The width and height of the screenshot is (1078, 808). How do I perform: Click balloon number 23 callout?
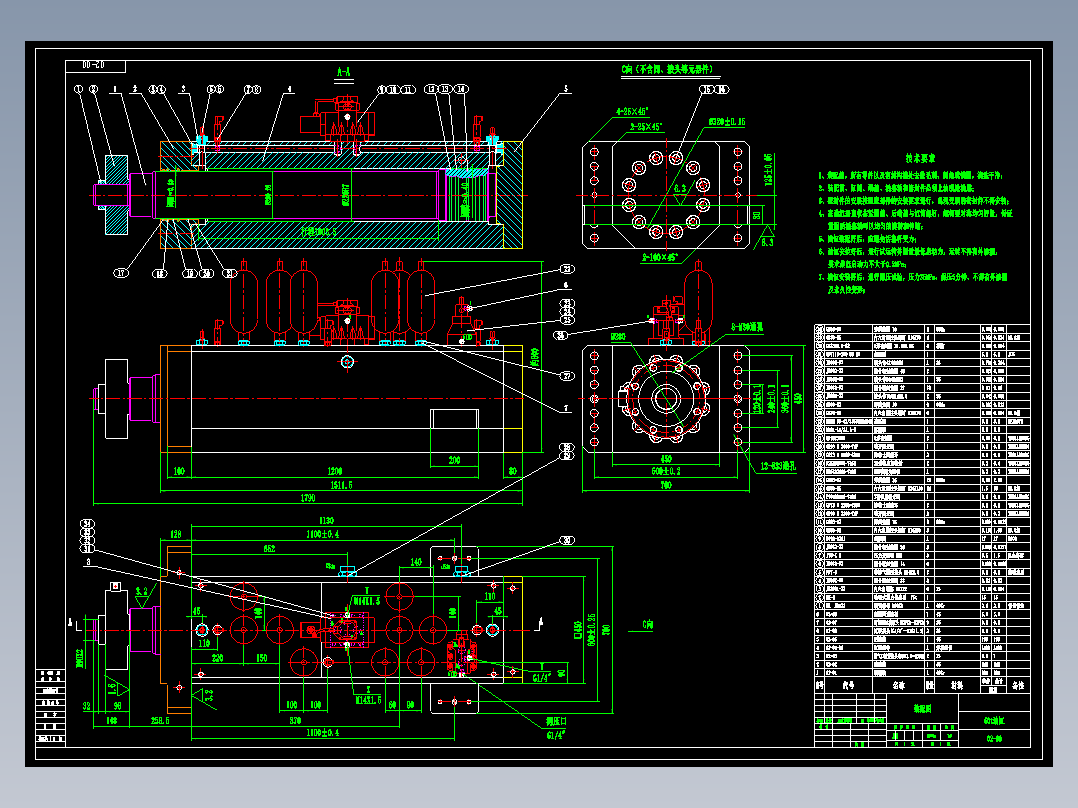point(566,269)
